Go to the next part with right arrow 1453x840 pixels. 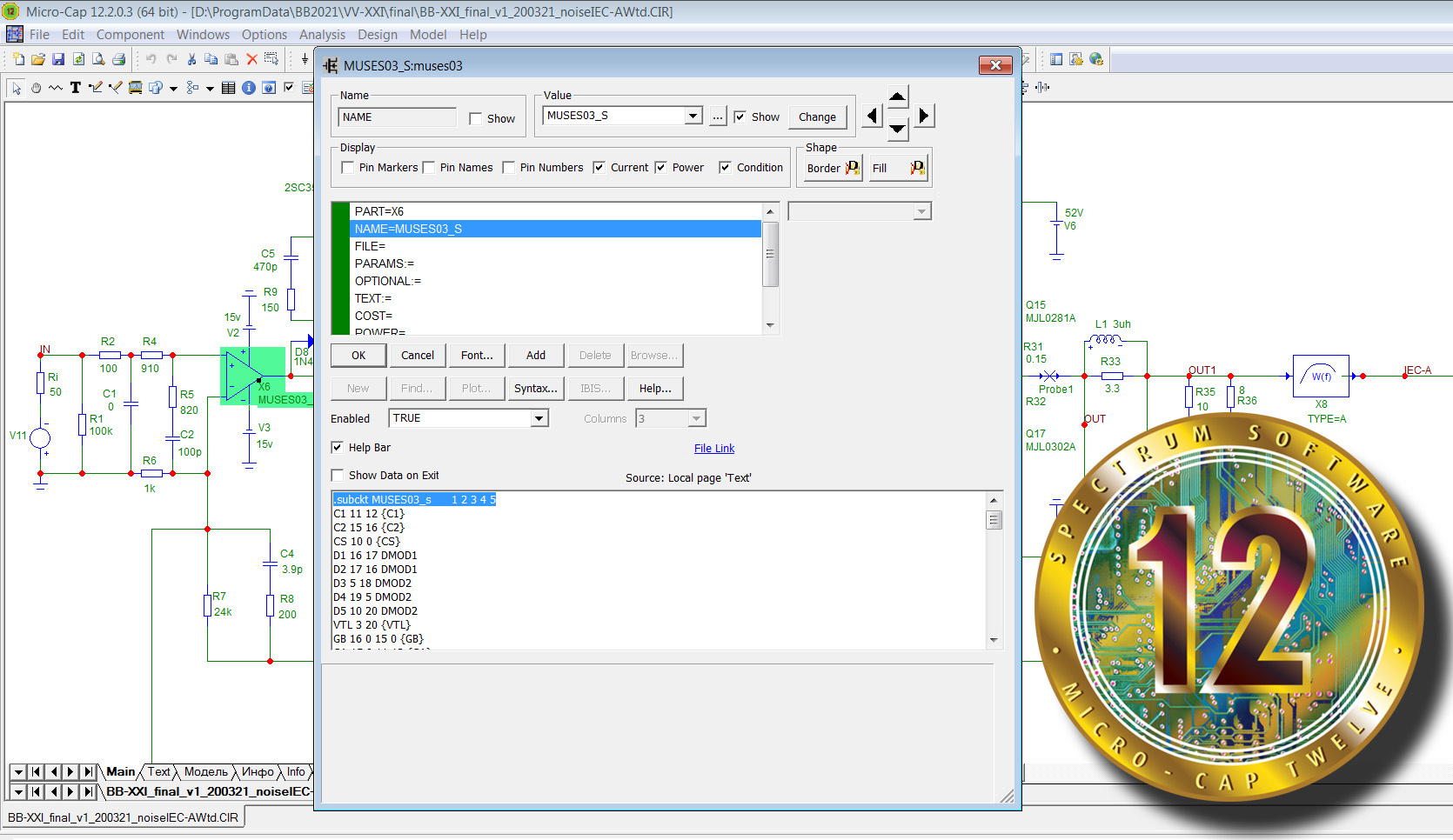tap(924, 116)
